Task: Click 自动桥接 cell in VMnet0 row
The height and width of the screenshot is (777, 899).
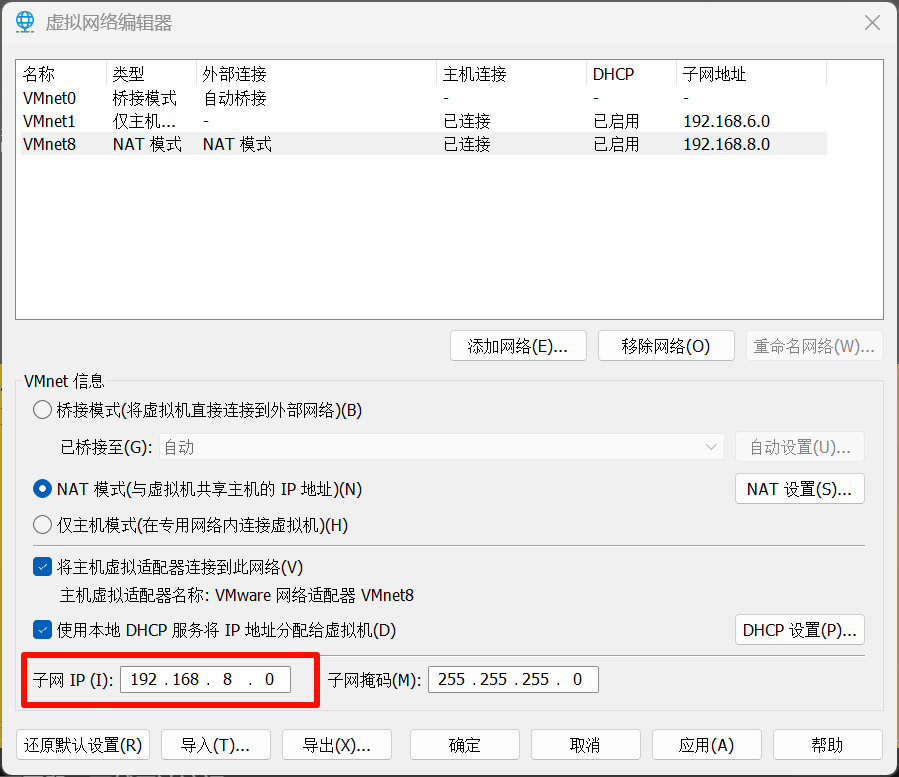Action: click(x=235, y=99)
